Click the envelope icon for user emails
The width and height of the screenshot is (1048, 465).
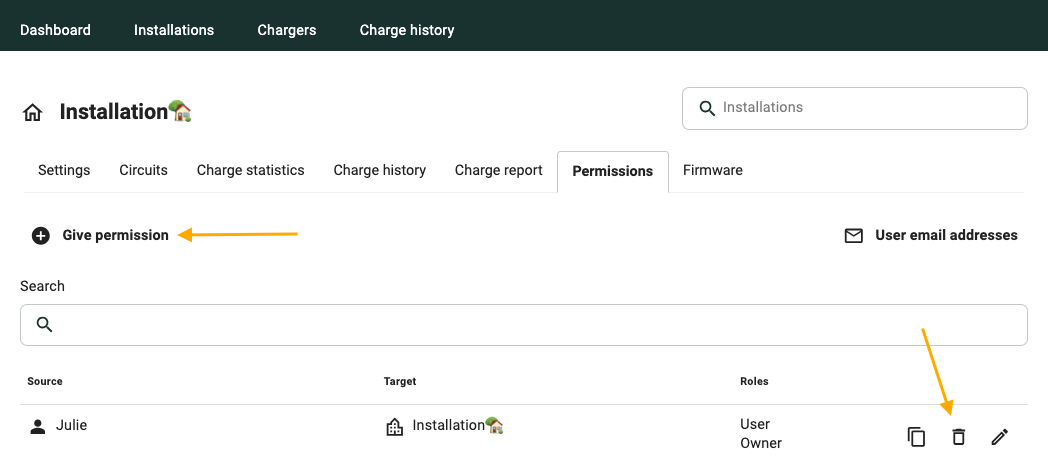853,236
